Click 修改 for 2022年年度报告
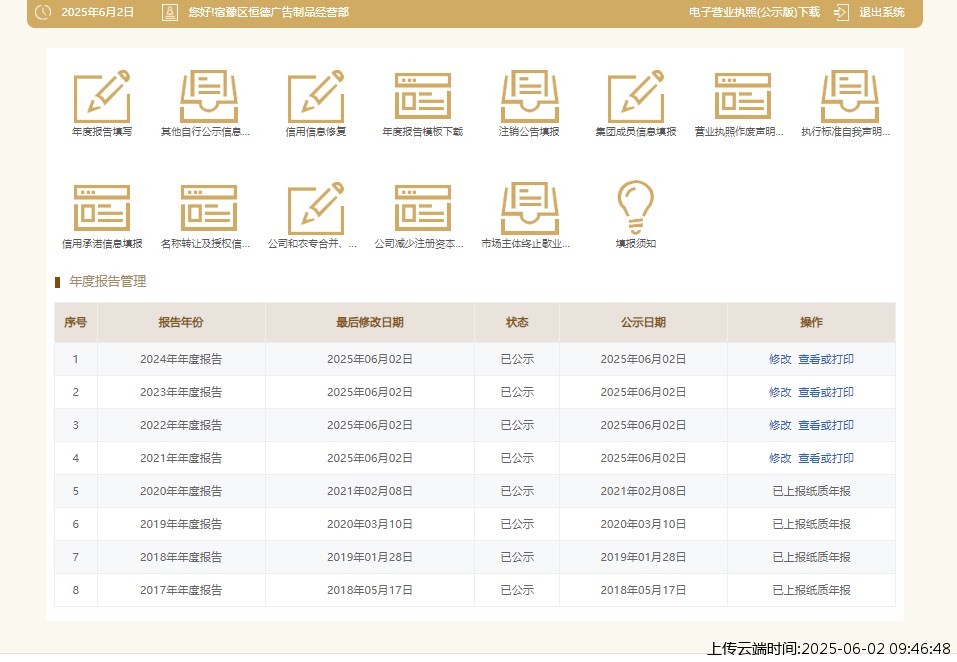Viewport: 957px width, 662px height. [780, 425]
